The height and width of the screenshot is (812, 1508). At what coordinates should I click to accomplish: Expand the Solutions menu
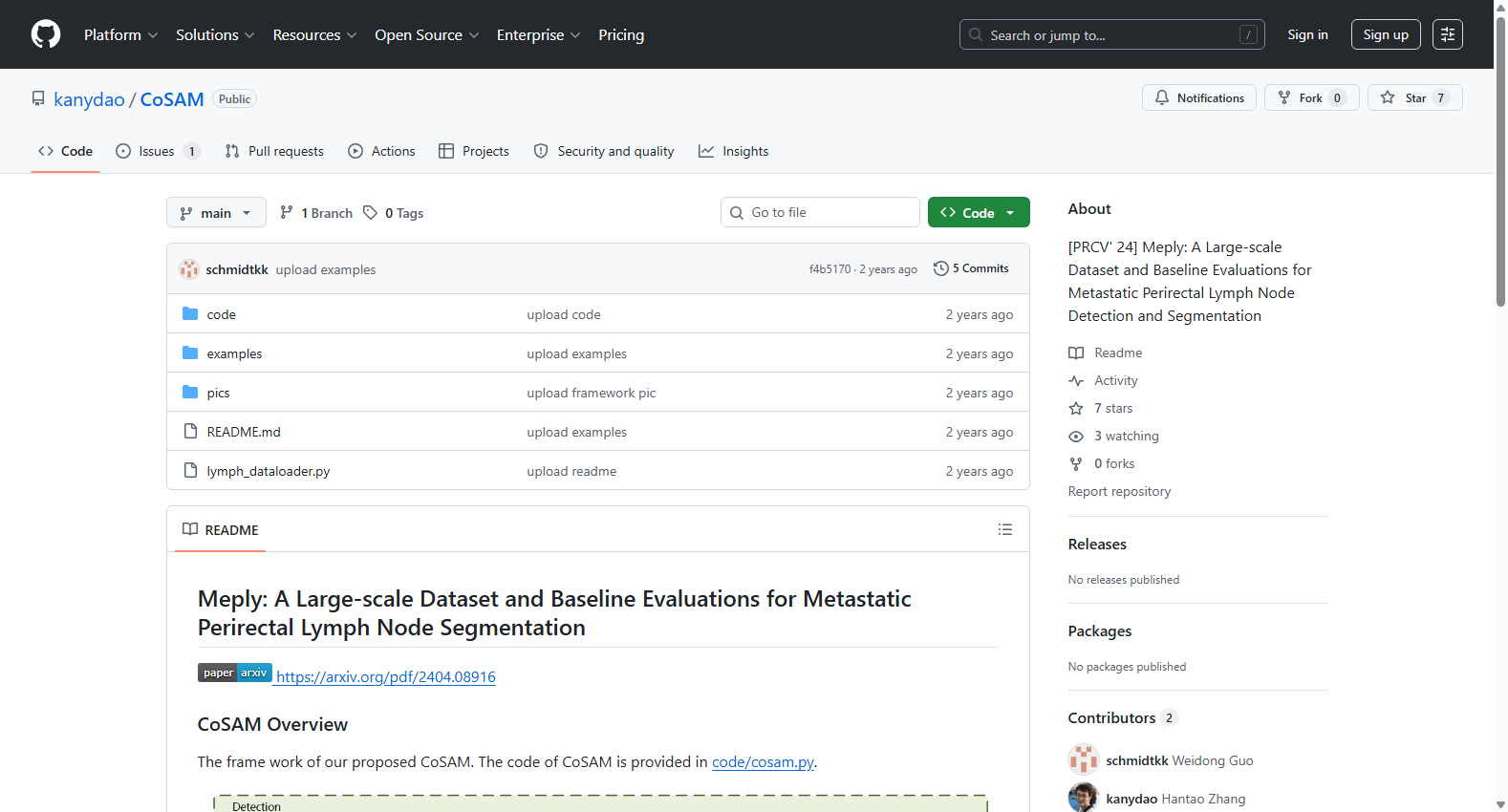(215, 34)
